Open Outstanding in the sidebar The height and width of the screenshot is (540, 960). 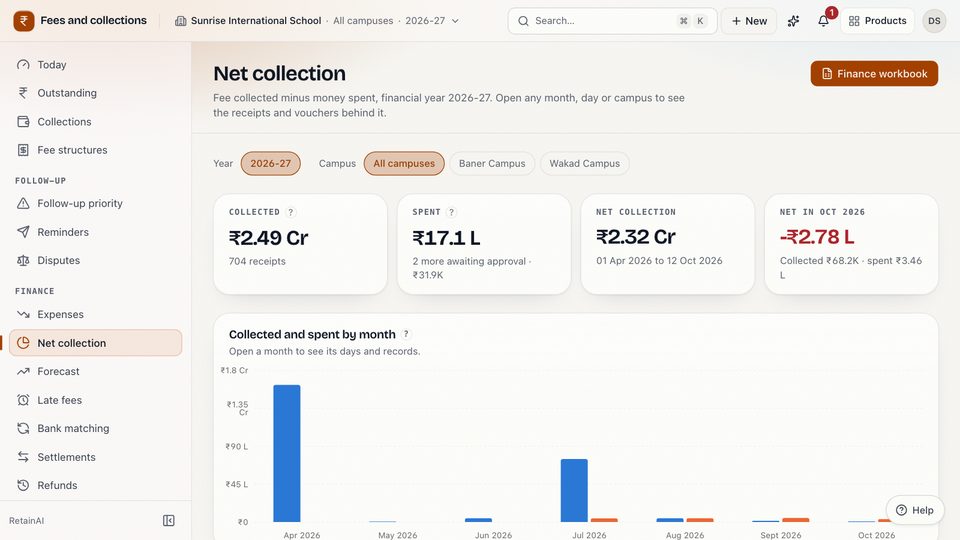point(96,93)
